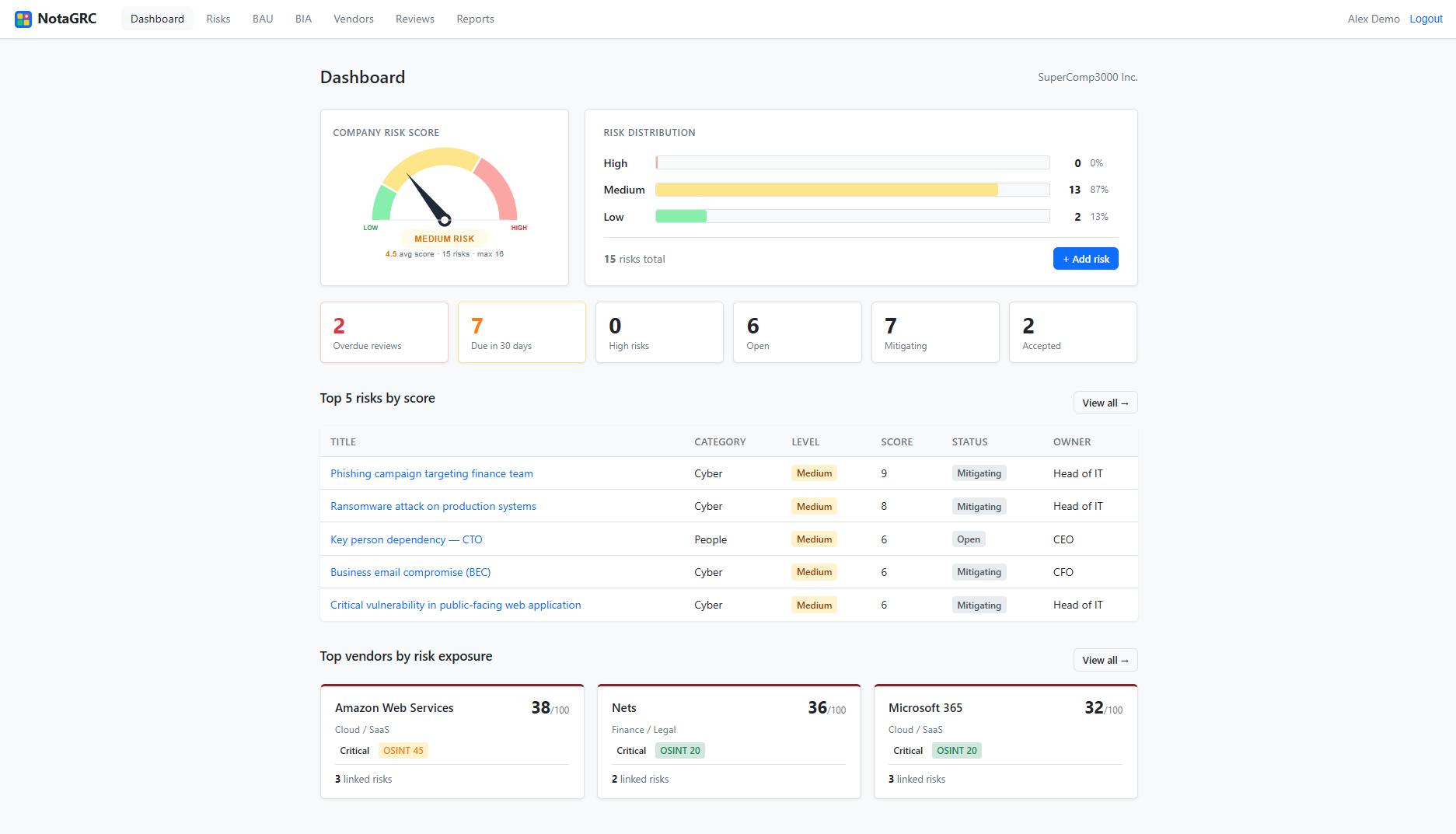
Task: Click the Low distribution progress bar
Action: [852, 217]
